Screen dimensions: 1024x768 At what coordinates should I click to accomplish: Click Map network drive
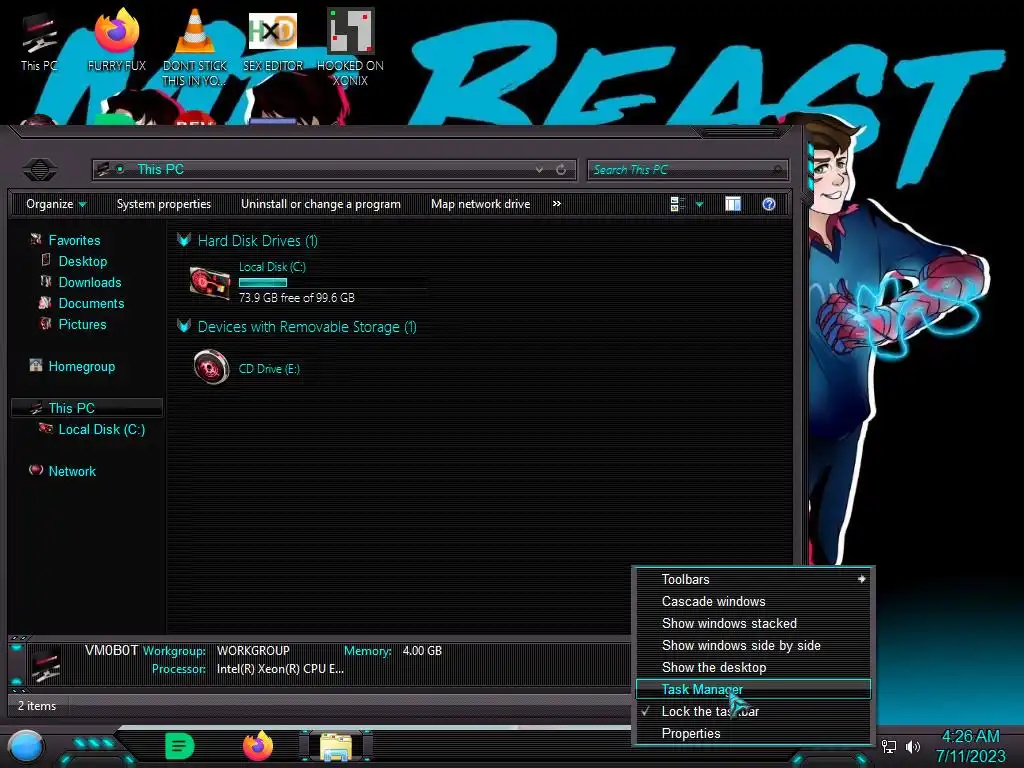click(481, 204)
